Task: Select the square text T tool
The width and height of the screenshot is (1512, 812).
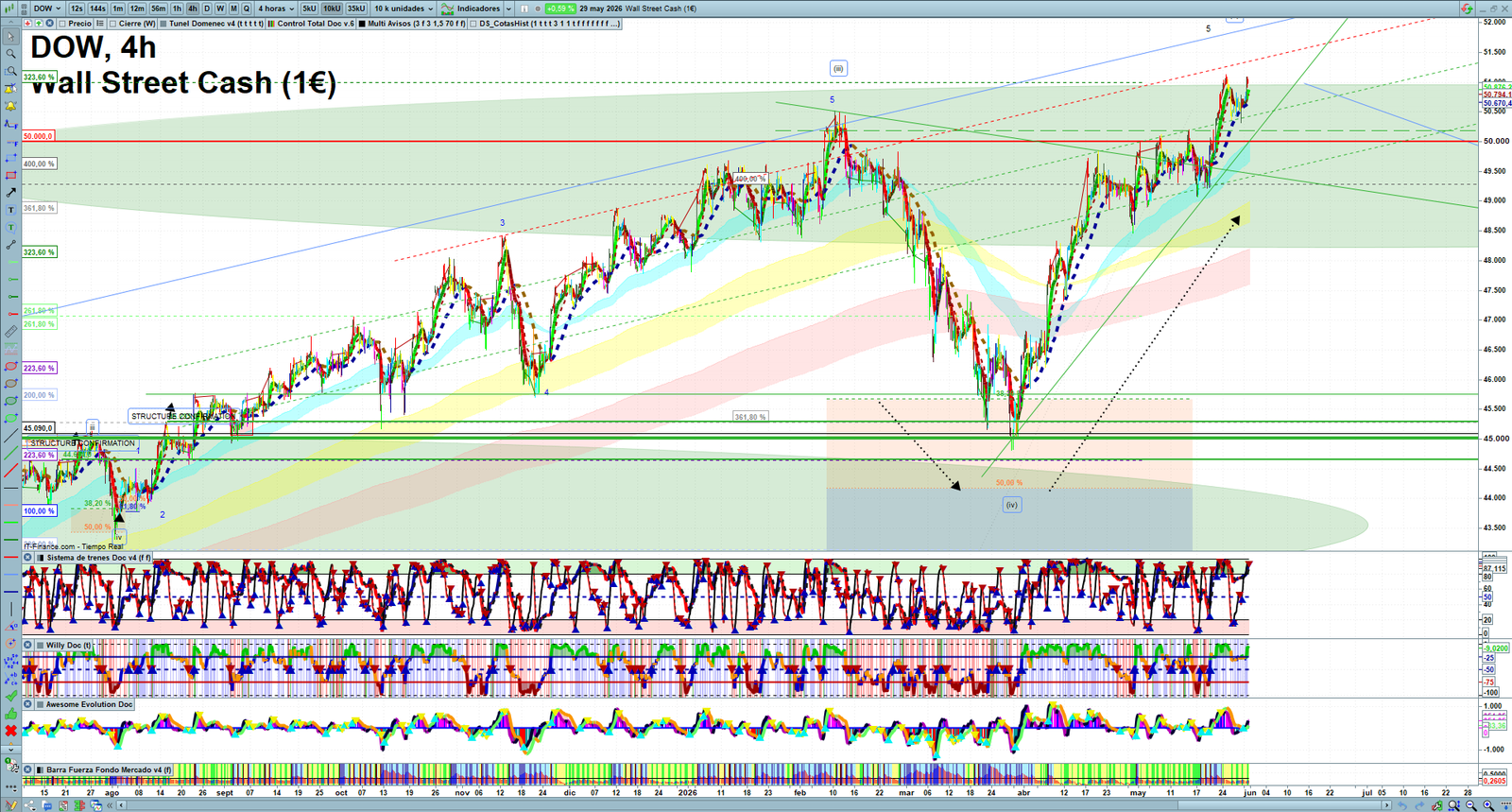Action: tap(11, 210)
